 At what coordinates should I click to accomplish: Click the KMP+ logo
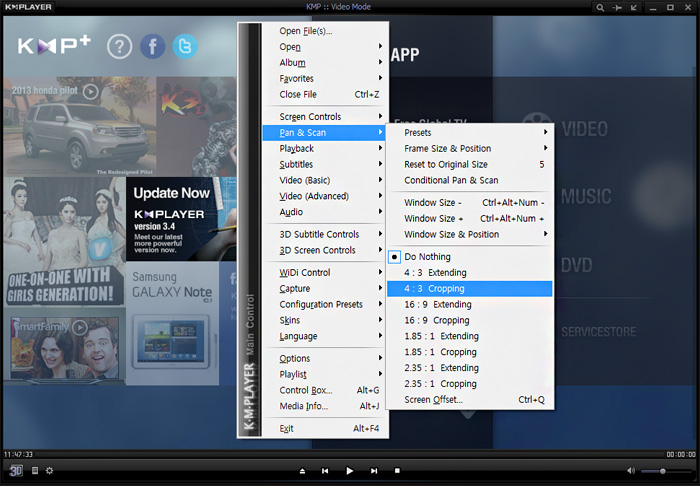pyautogui.click(x=54, y=46)
